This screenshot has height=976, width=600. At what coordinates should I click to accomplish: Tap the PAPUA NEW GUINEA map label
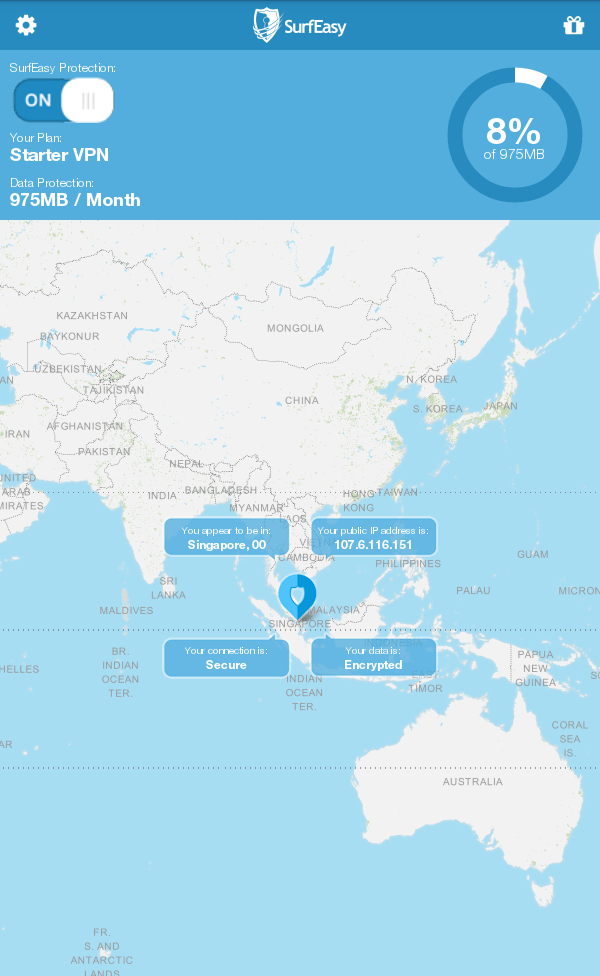535,669
